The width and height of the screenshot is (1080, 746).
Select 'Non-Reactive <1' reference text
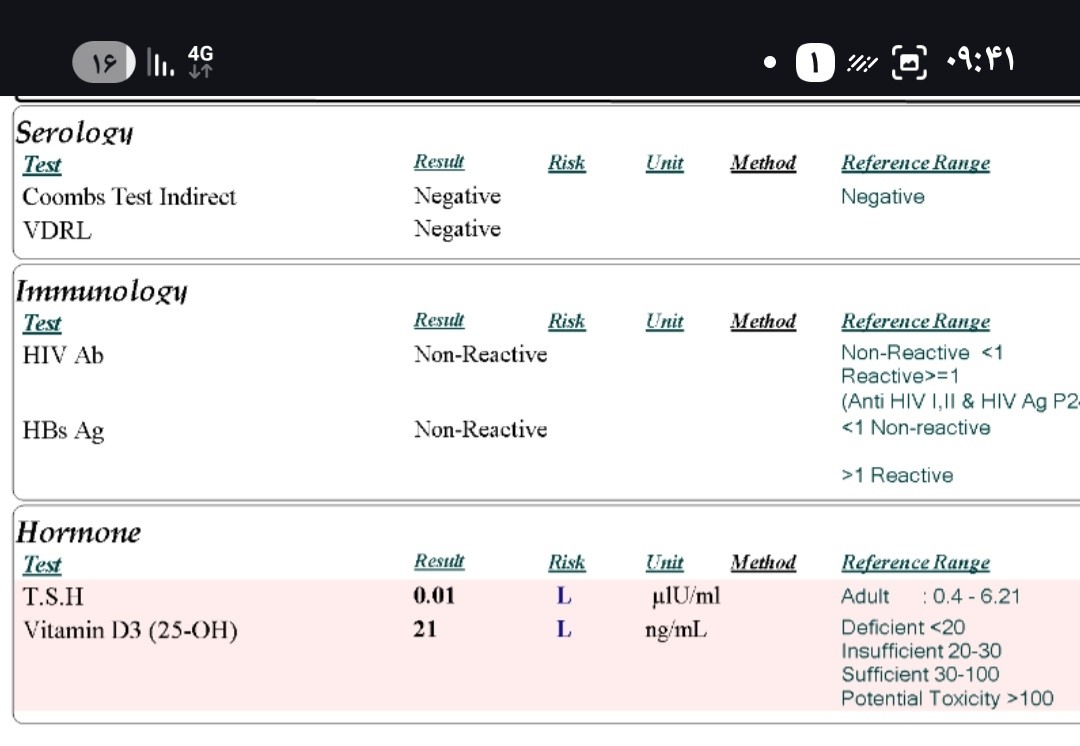point(922,353)
